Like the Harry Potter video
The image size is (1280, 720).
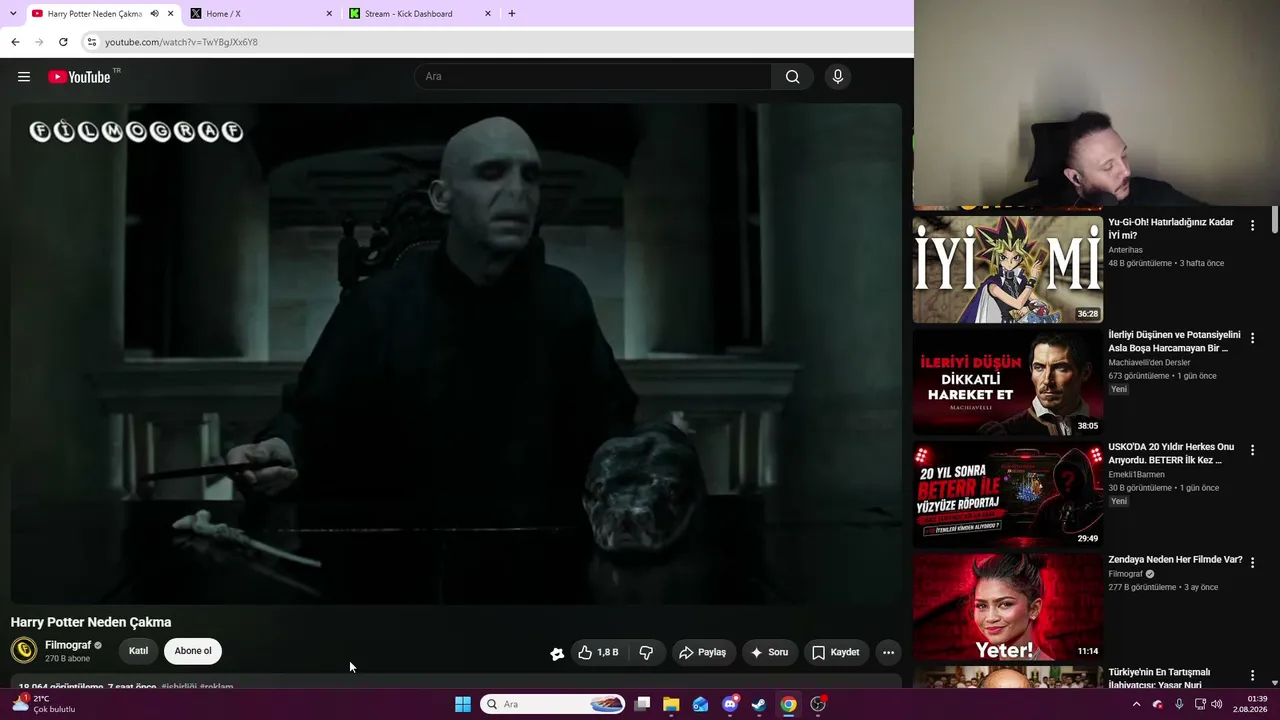tap(599, 652)
